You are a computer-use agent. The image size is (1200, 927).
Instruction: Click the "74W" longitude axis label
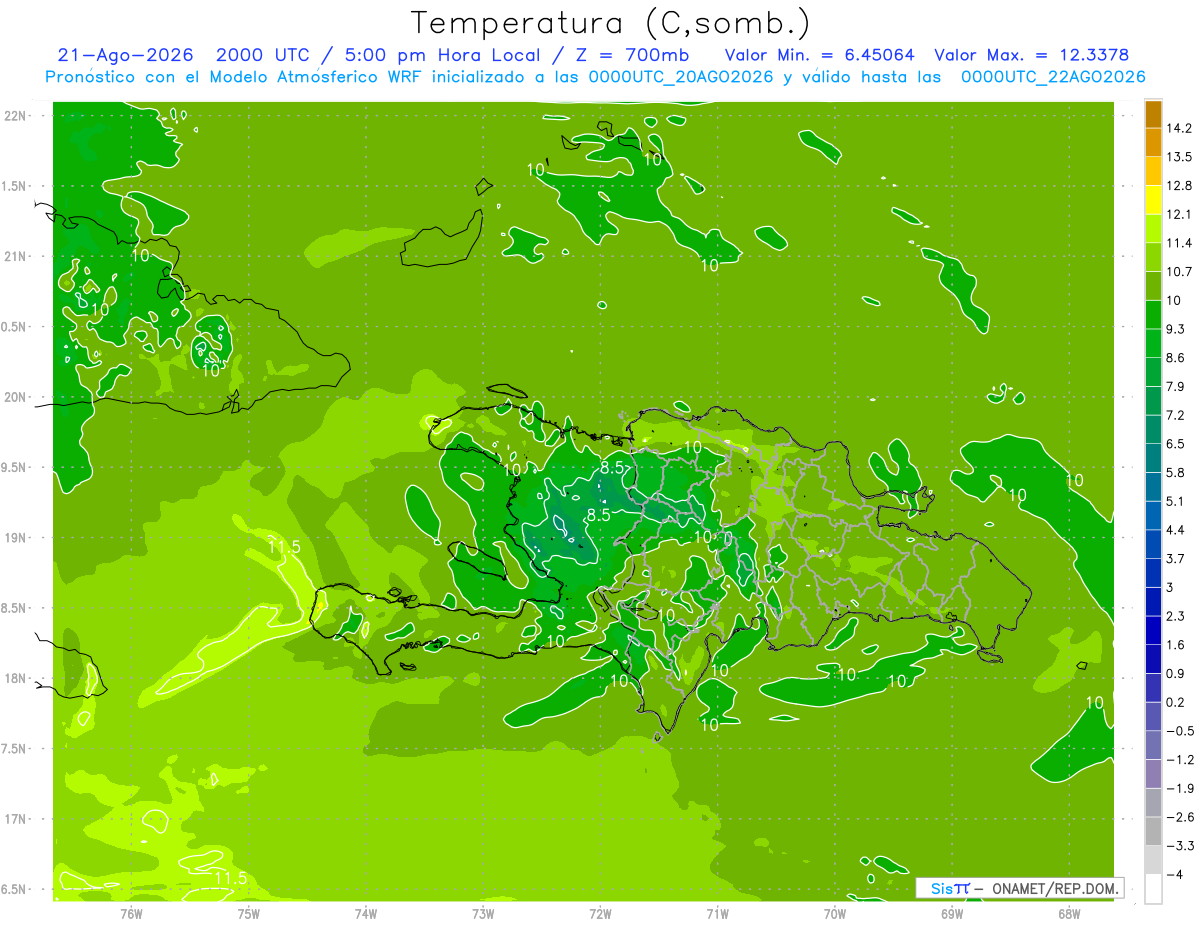[366, 913]
